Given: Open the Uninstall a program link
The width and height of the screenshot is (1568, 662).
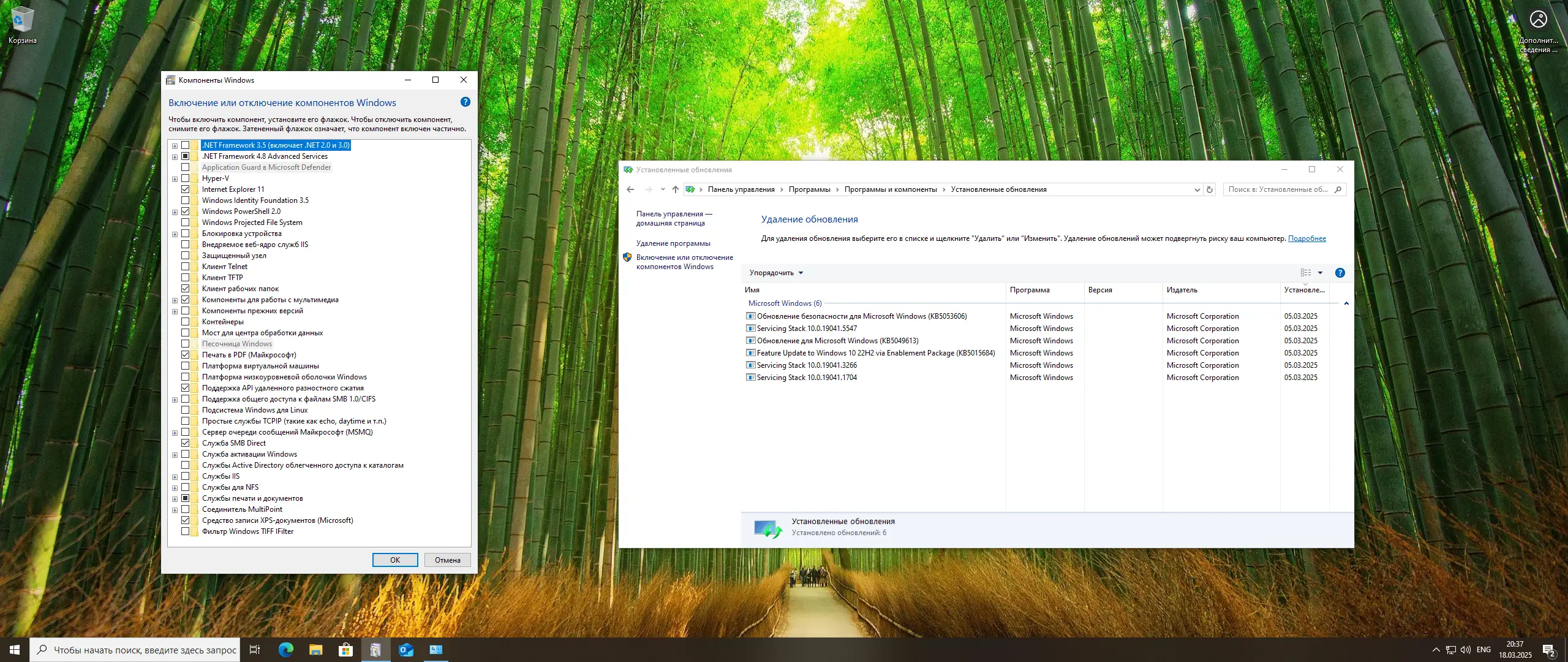Looking at the screenshot, I should pyautogui.click(x=673, y=243).
